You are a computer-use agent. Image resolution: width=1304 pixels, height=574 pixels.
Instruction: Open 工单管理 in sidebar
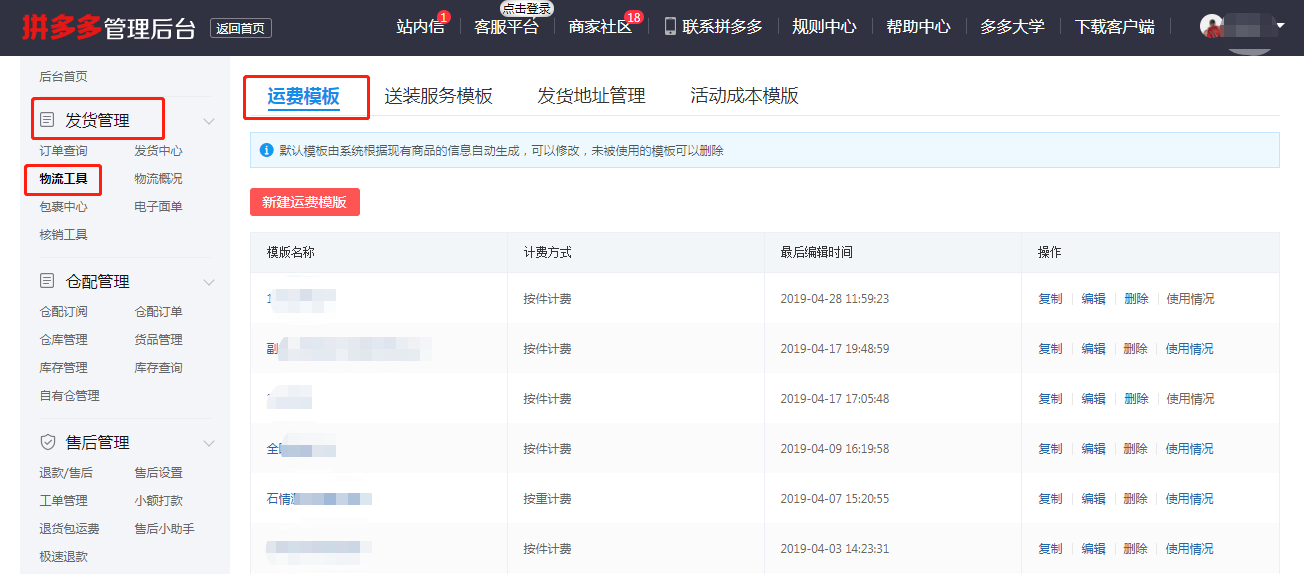pyautogui.click(x=63, y=501)
